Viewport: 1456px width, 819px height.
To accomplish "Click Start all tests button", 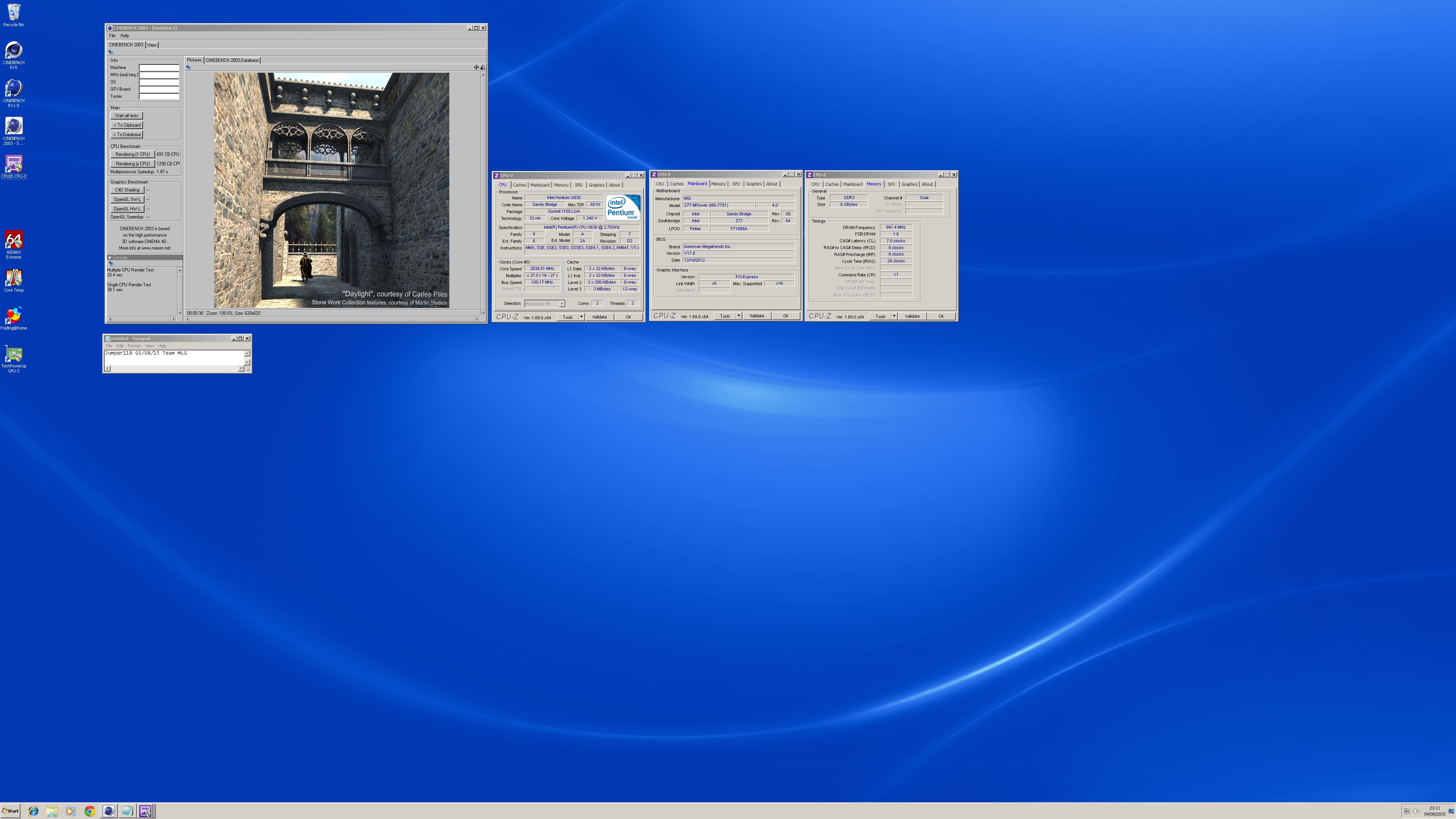I will pyautogui.click(x=127, y=115).
